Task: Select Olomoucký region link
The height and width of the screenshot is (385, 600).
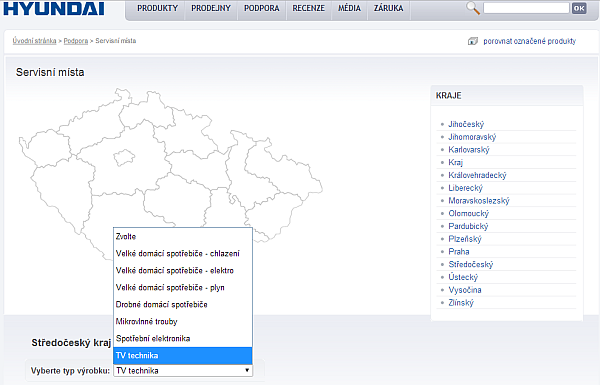Action: pos(468,213)
